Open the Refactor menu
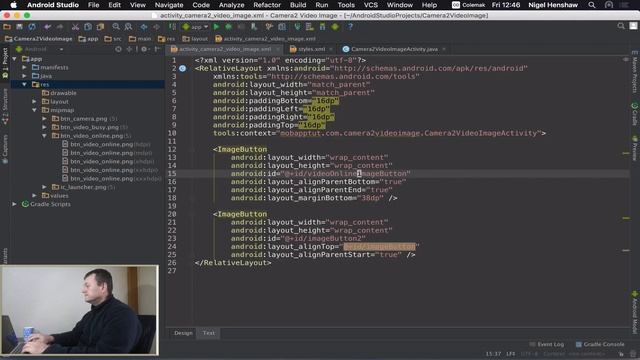The height and width of the screenshot is (360, 640). point(267,5)
